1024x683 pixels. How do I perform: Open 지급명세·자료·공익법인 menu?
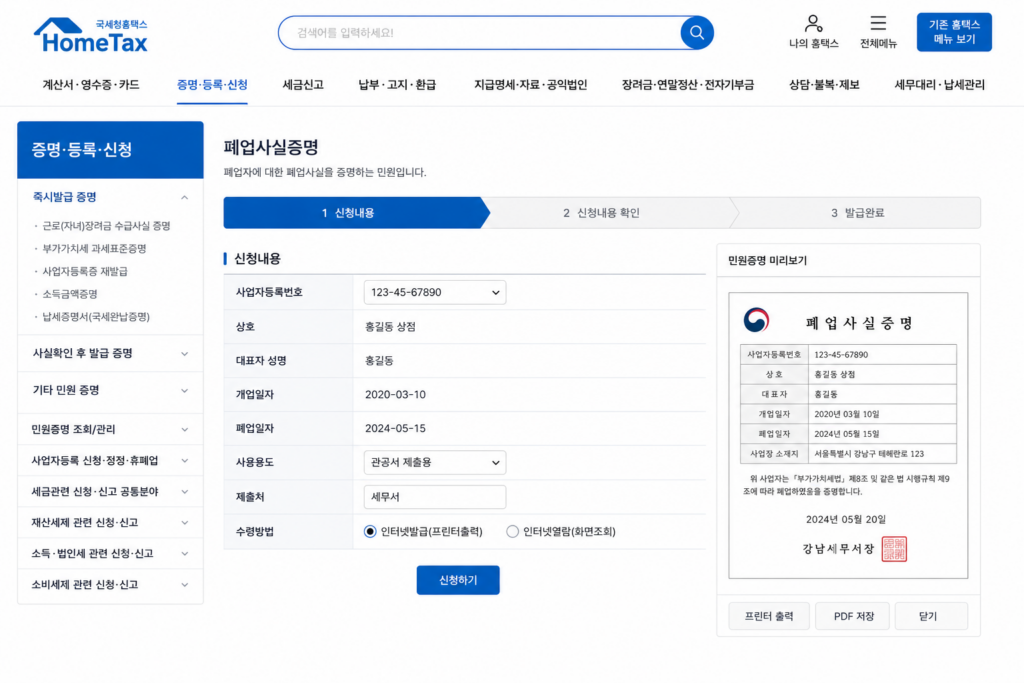[530, 85]
